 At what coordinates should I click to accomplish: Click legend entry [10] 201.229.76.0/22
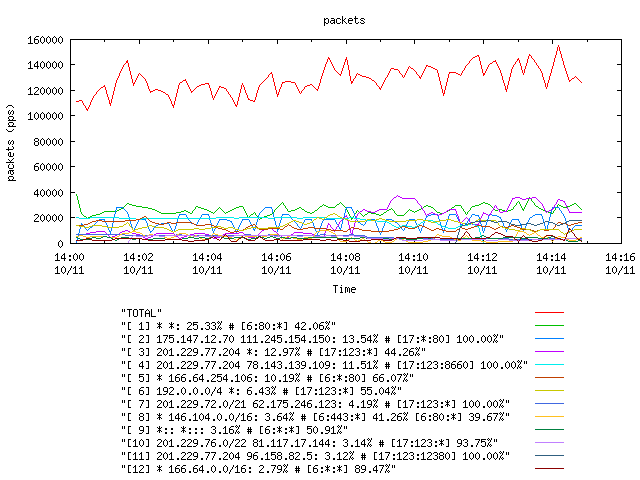pos(309,443)
